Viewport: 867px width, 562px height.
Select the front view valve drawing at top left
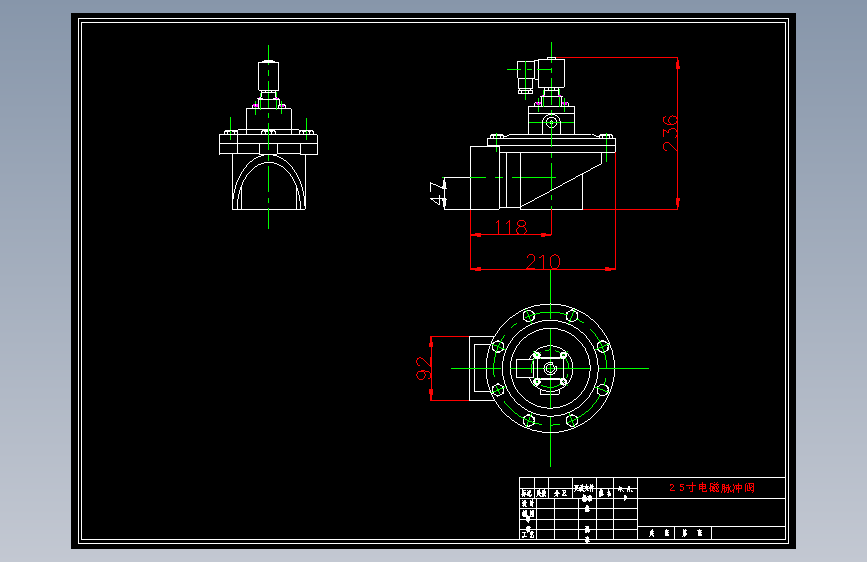(x=269, y=137)
